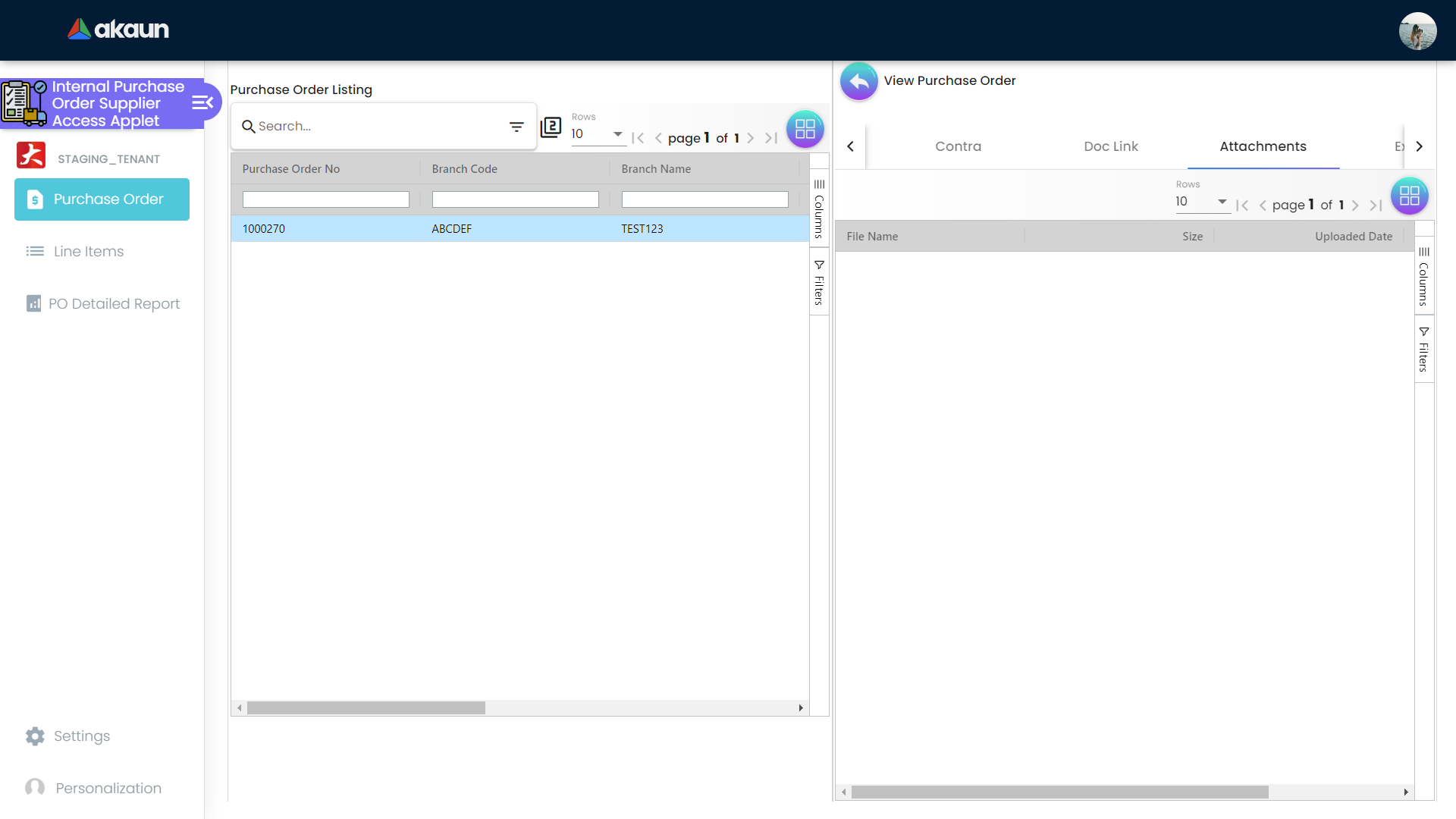Collapse the sidebar menu icon
Image resolution: width=1456 pixels, height=819 pixels.
click(x=202, y=103)
